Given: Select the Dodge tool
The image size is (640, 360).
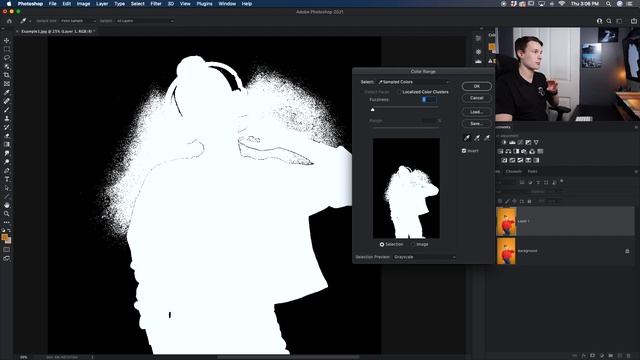Looking at the screenshot, I should point(7,162).
